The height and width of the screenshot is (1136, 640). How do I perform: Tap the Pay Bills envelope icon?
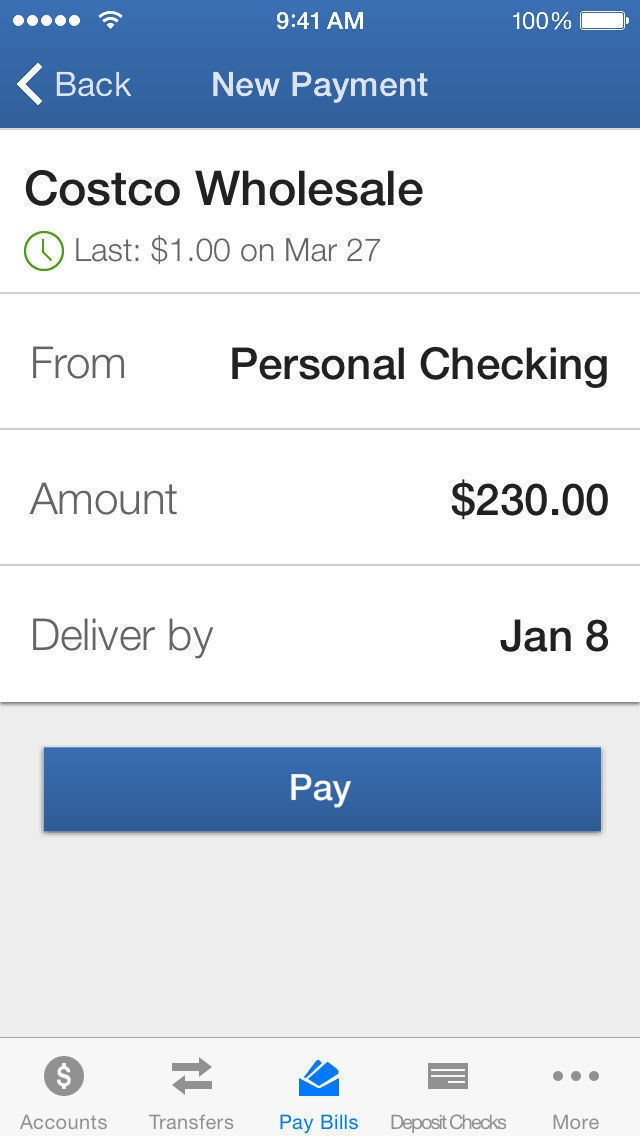coord(319,1077)
